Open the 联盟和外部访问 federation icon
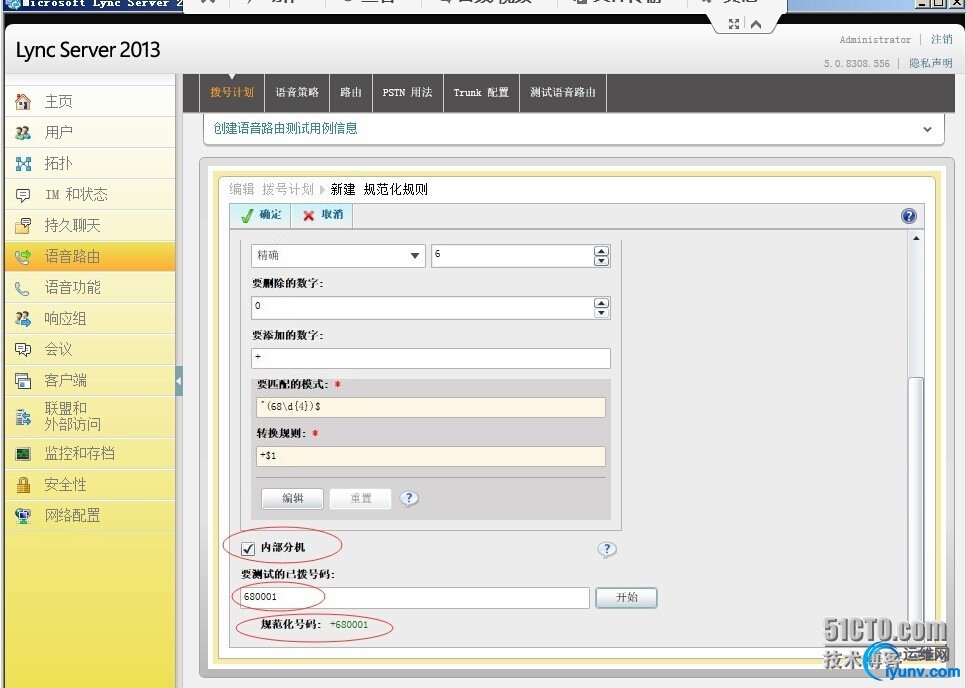The height and width of the screenshot is (688, 966). tap(23, 417)
